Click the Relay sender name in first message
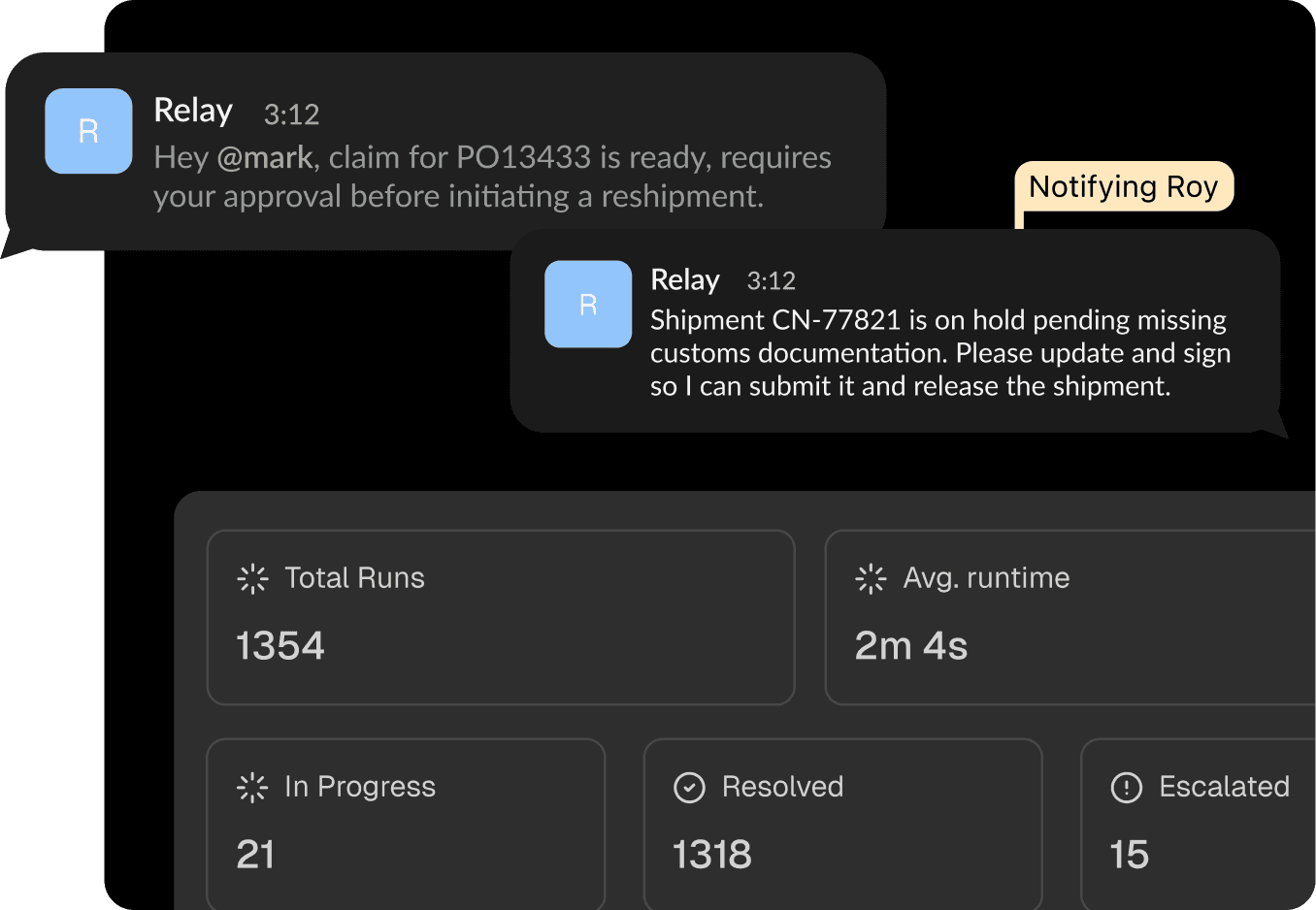Image resolution: width=1316 pixels, height=910 pixels. pos(193,111)
